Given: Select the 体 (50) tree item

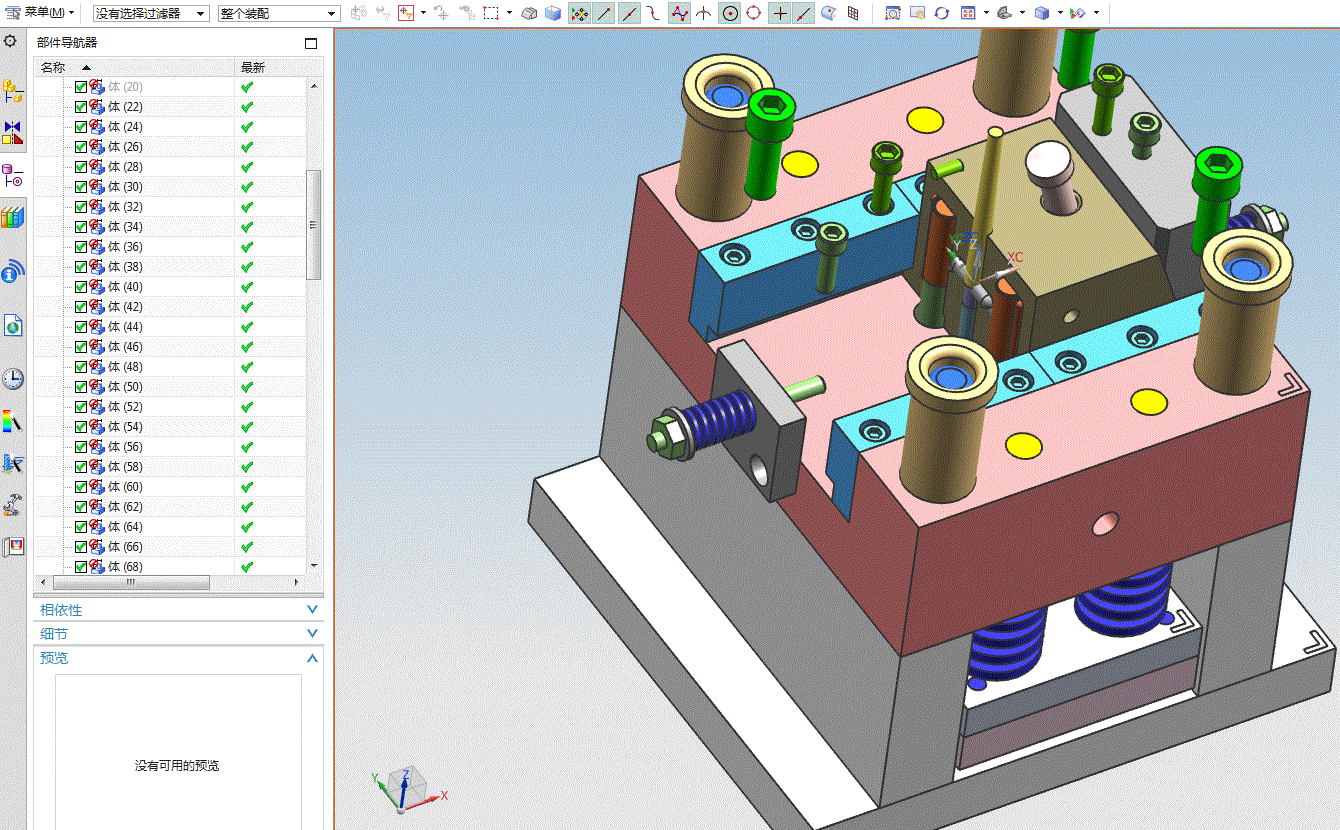Looking at the screenshot, I should click(x=125, y=387).
